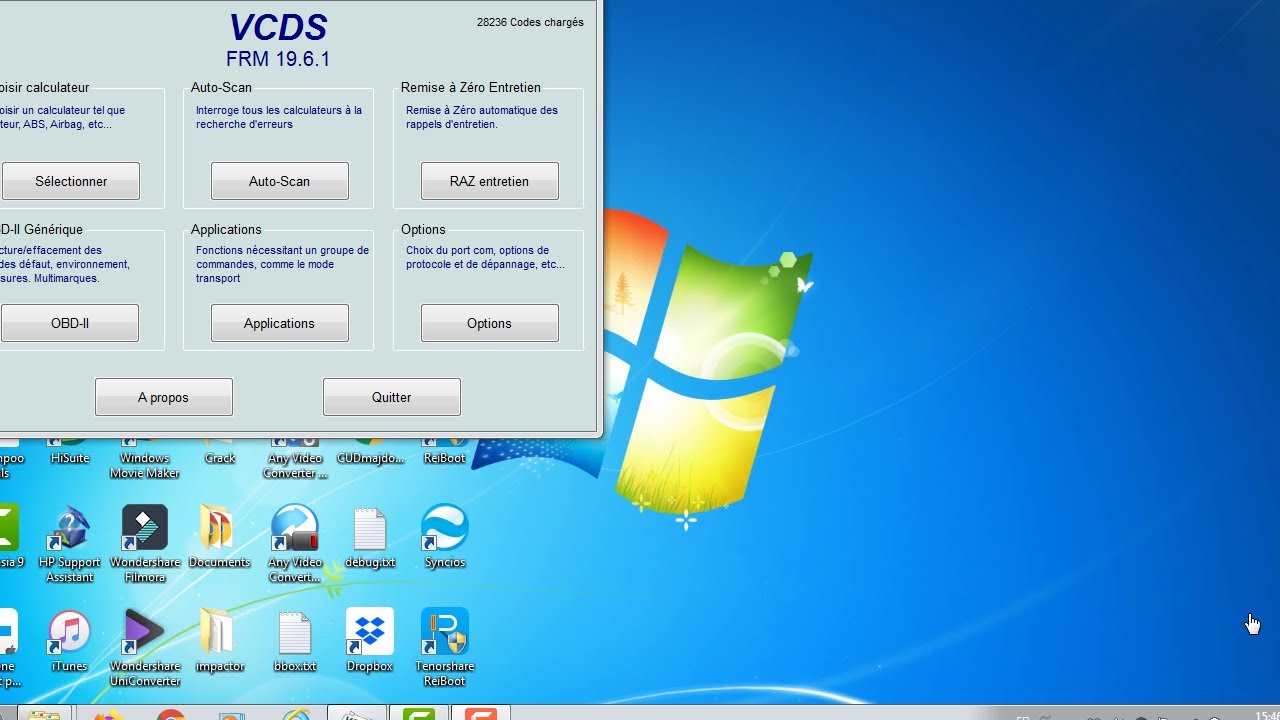Open the OBD-II generic functions button

(70, 323)
